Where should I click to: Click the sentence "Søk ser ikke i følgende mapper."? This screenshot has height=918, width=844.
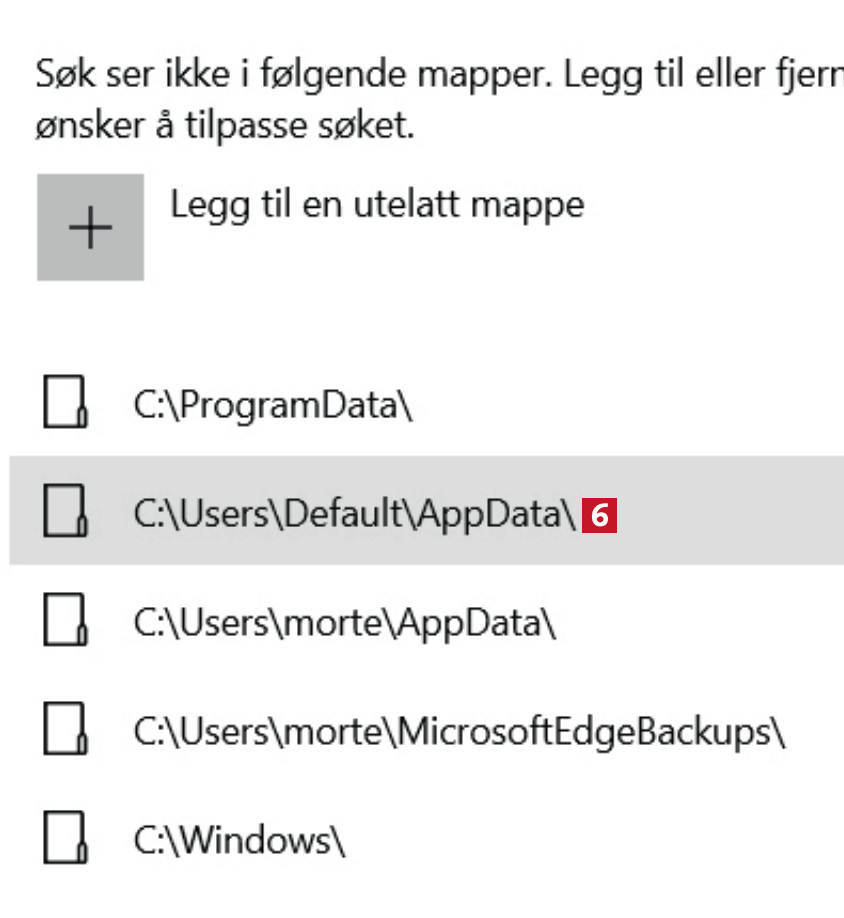(290, 77)
